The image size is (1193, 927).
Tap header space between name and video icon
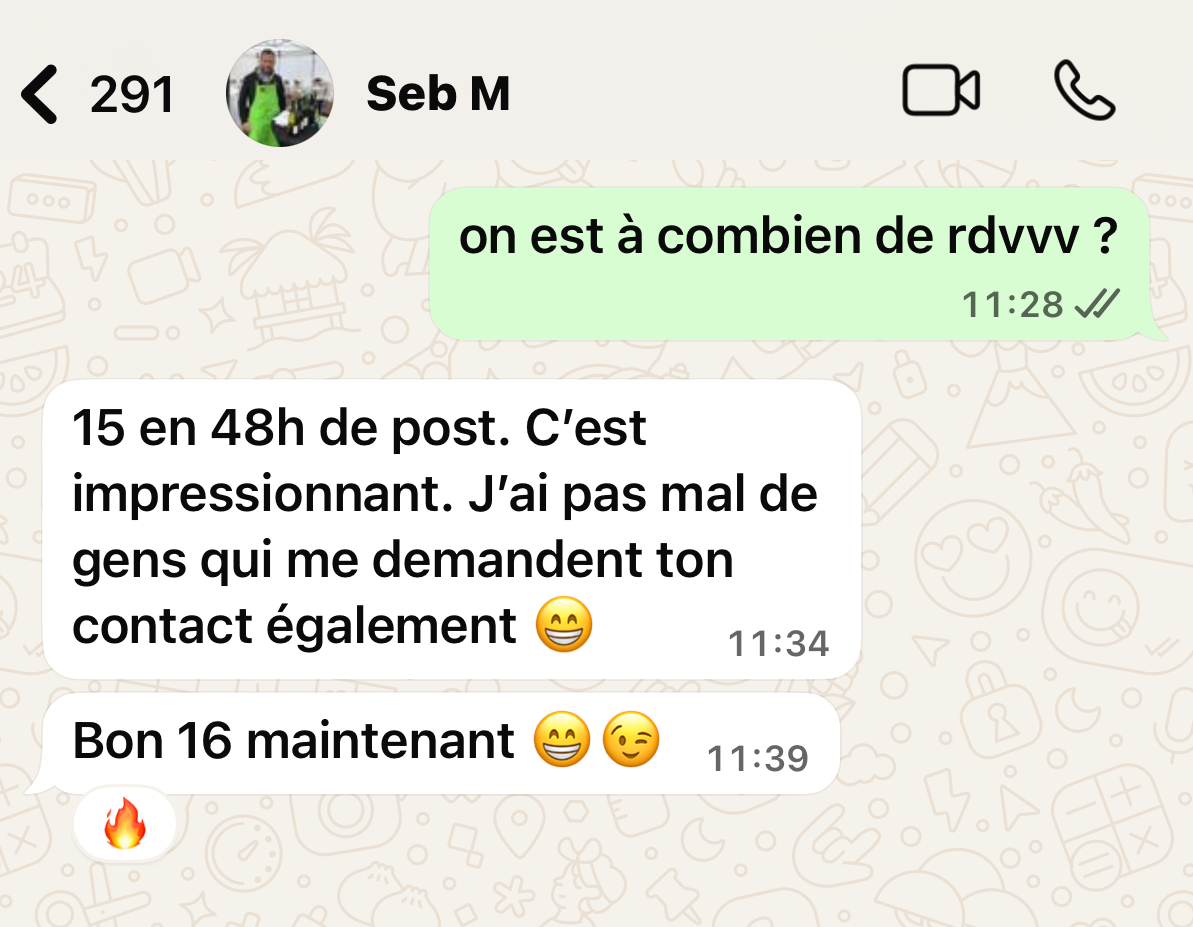[706, 93]
